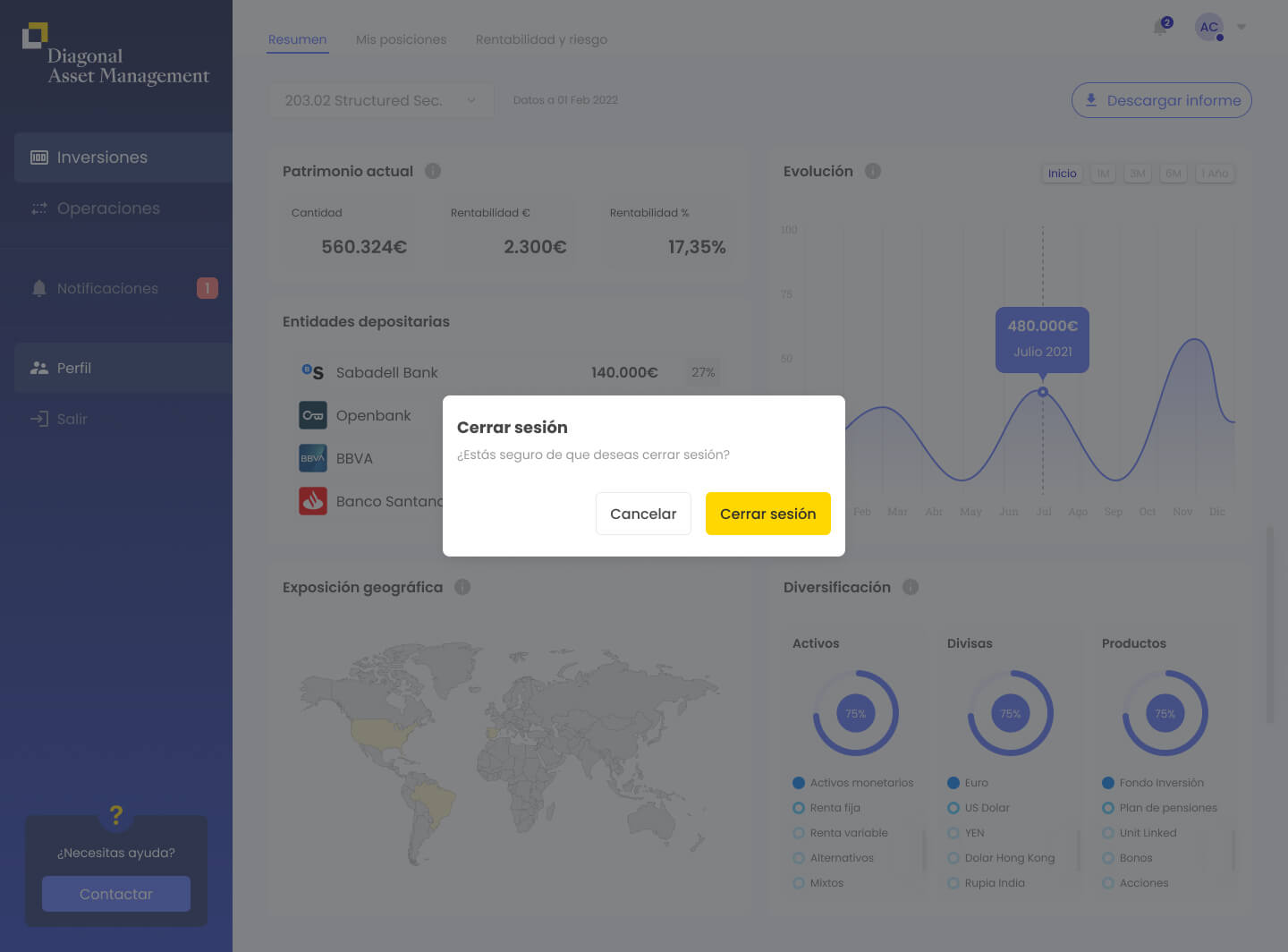The height and width of the screenshot is (952, 1288).
Task: Select the Plan de pensiones radio option
Action: (x=1108, y=808)
